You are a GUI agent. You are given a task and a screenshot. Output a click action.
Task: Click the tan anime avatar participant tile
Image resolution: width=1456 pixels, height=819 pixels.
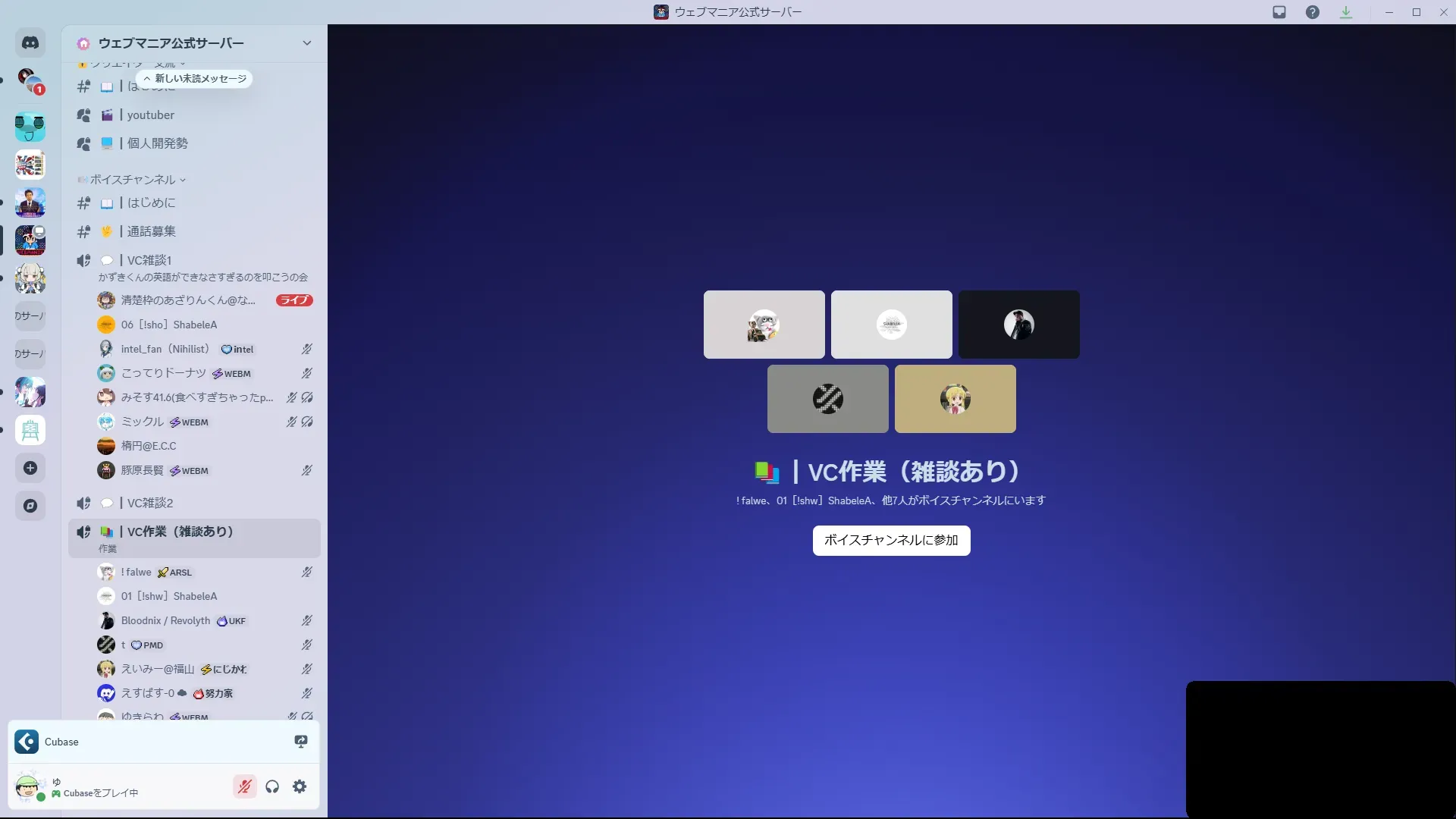[x=955, y=399]
